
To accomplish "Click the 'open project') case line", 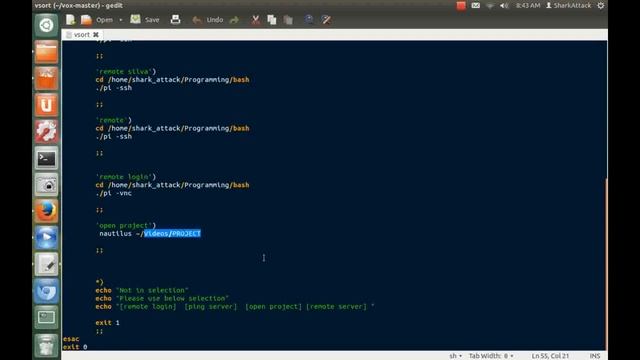I will [126, 225].
